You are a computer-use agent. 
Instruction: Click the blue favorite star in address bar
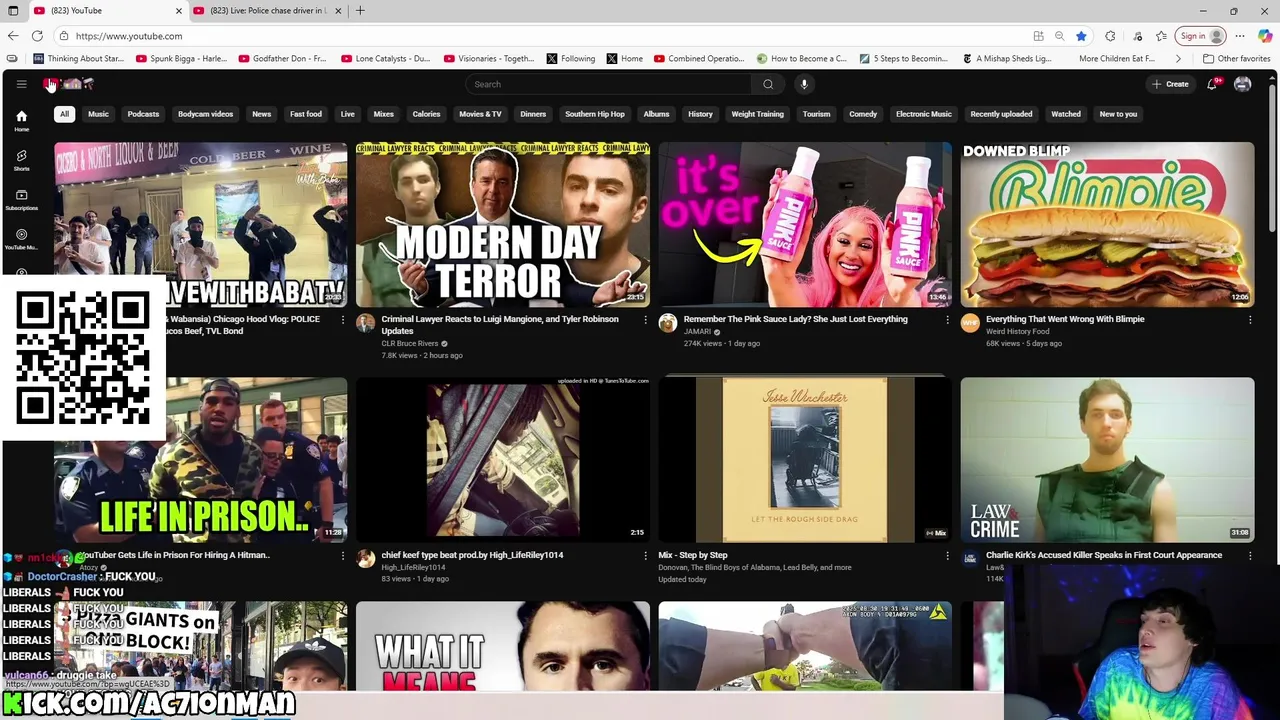1081,36
